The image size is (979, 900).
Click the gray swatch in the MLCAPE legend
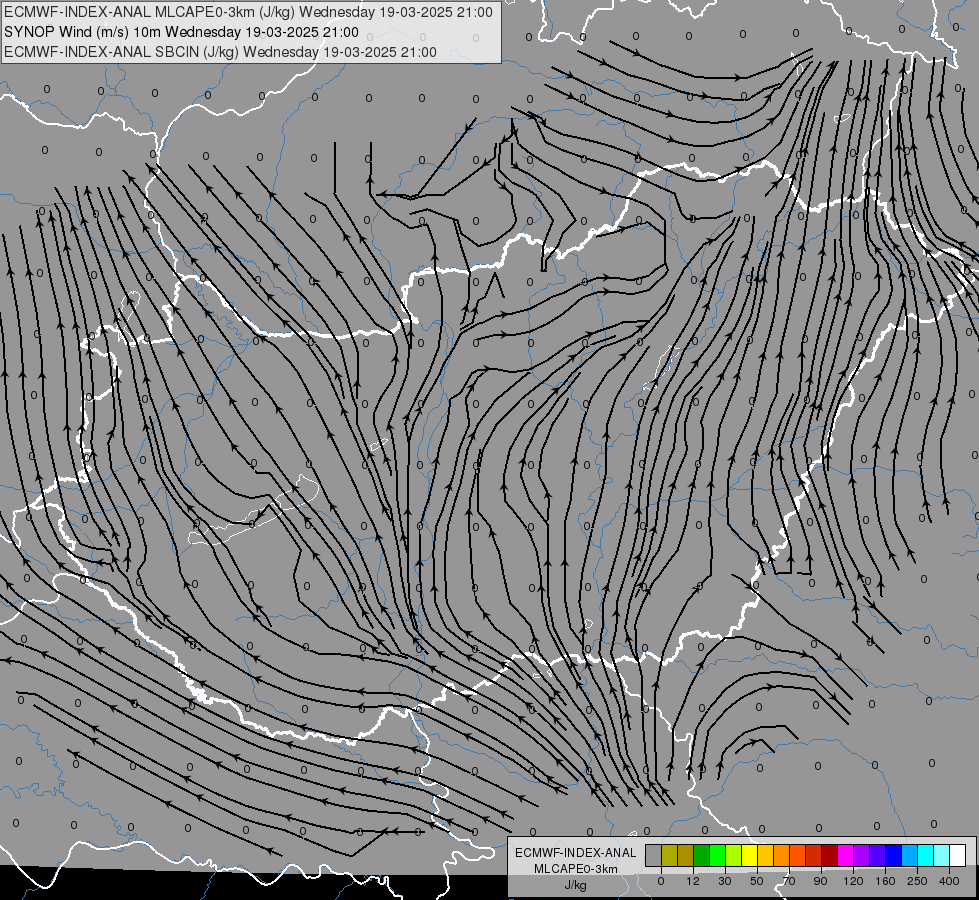654,855
